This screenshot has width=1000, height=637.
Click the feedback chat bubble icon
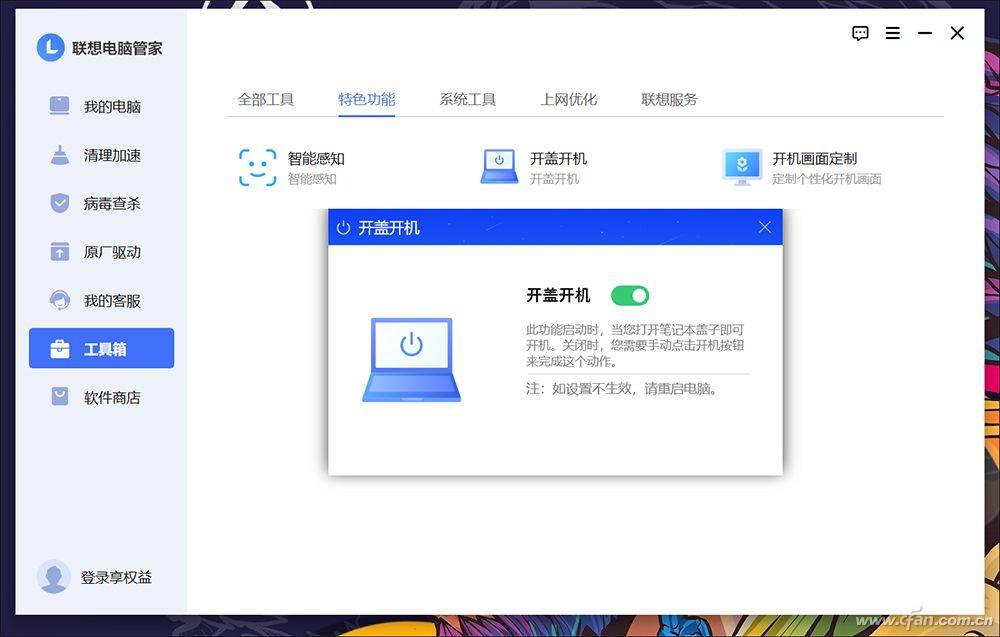860,33
